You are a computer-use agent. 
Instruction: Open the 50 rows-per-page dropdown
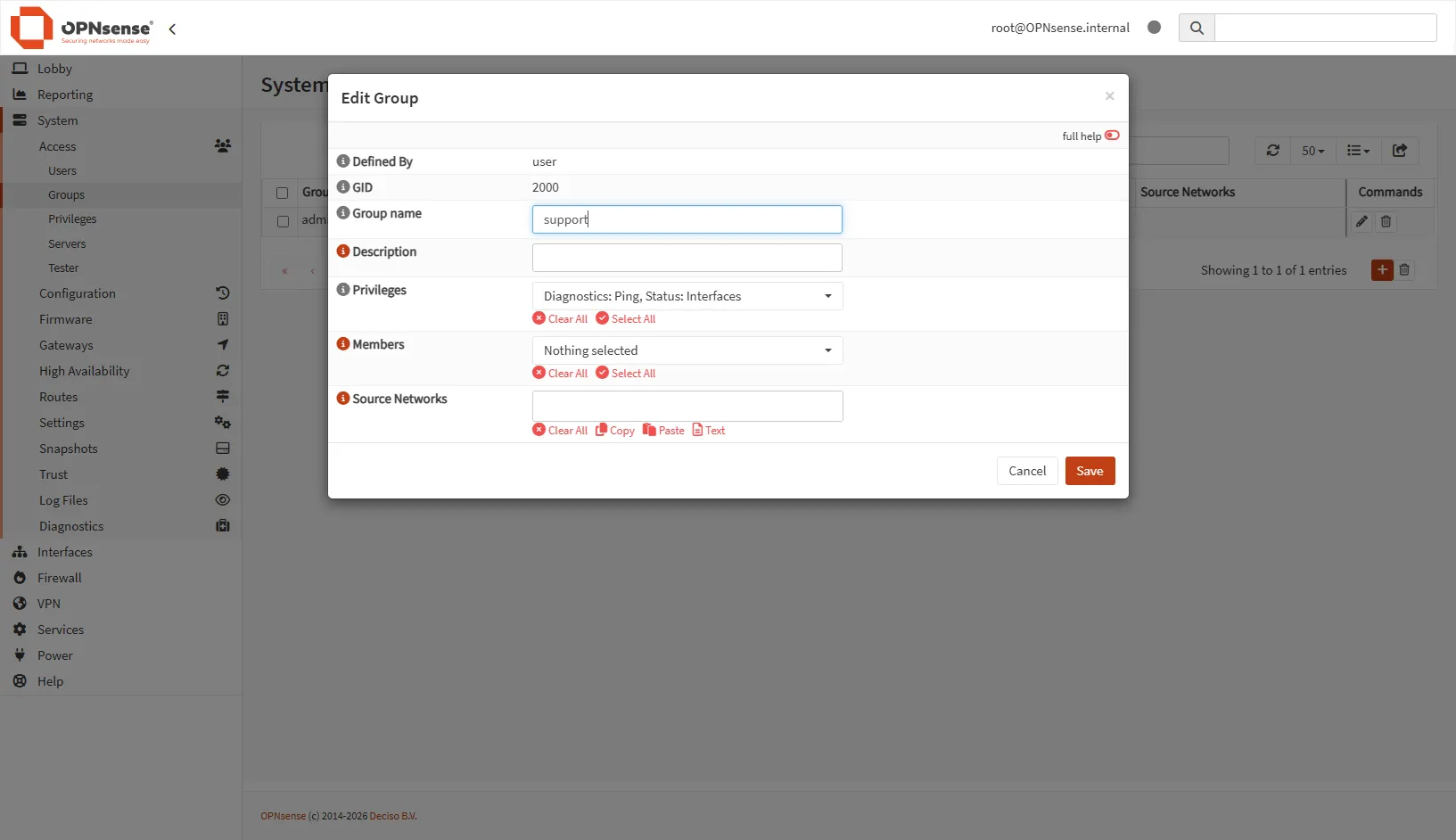(x=1312, y=151)
